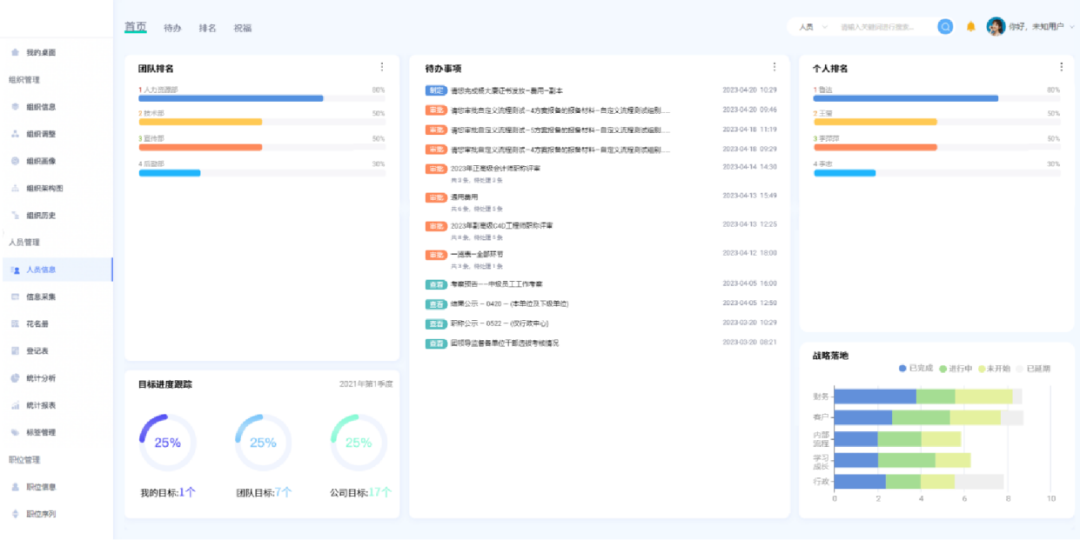The height and width of the screenshot is (540, 1080).
Task: Switch to the 排名 tab
Action: (207, 28)
